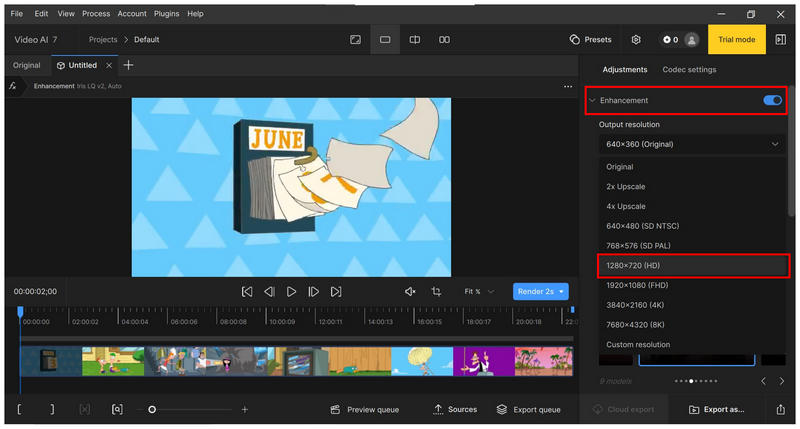Collapse the right side panel
The width and height of the screenshot is (800, 429).
(781, 39)
